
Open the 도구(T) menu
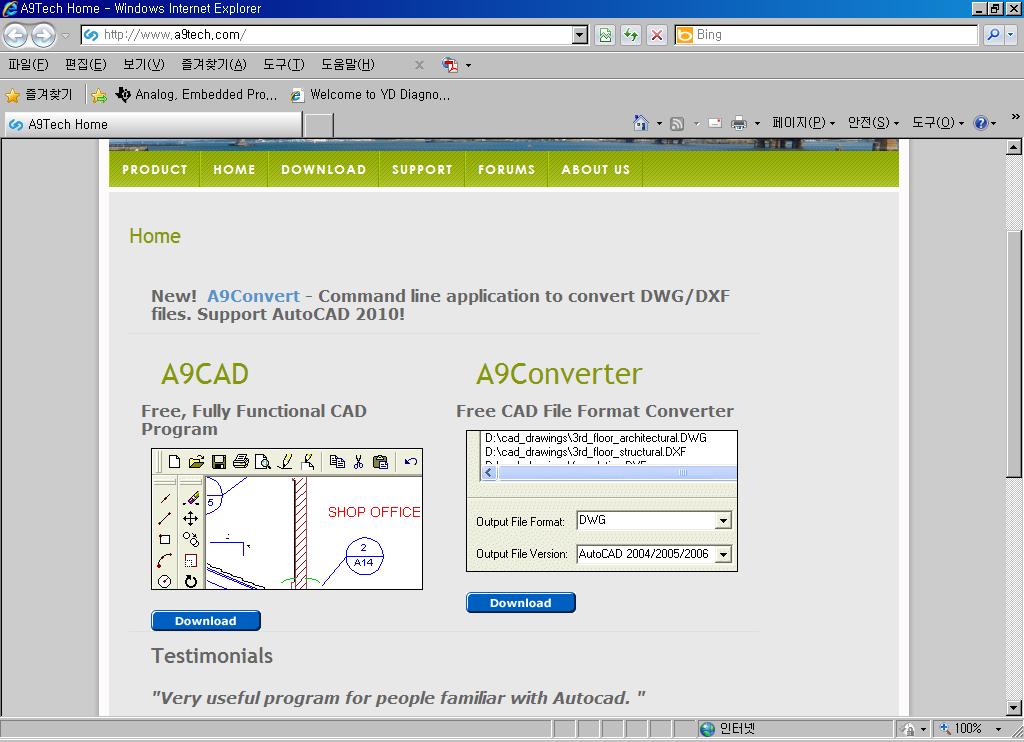(283, 64)
